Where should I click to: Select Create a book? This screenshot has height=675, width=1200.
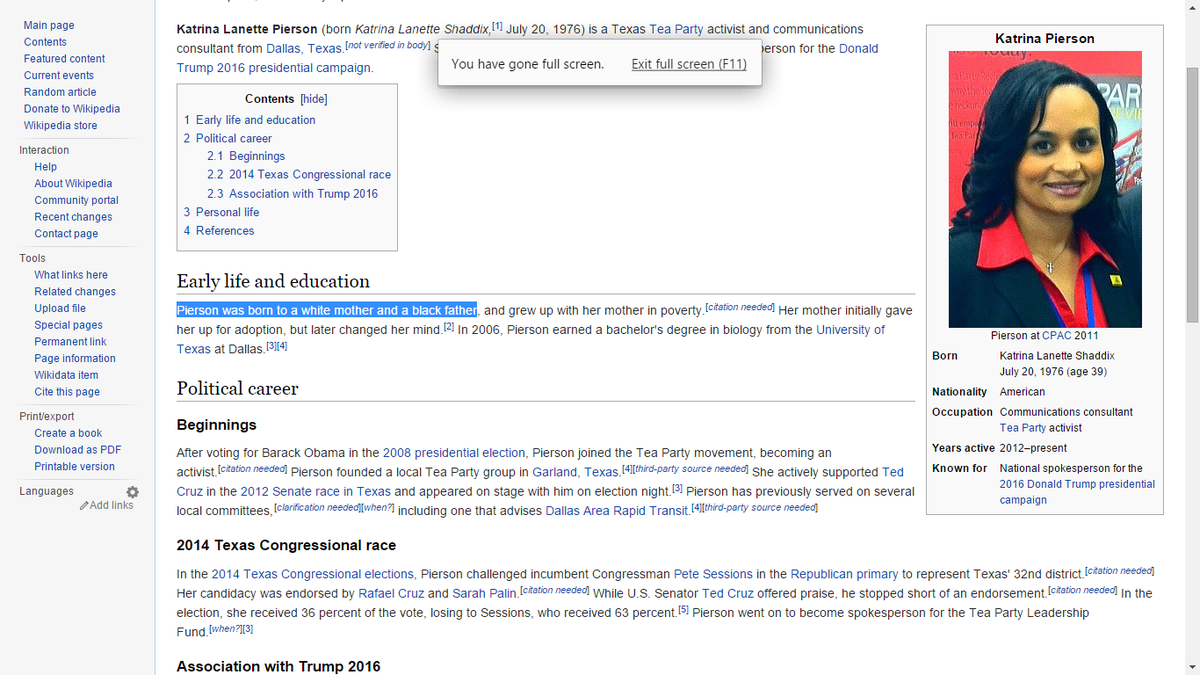pyautogui.click(x=68, y=433)
